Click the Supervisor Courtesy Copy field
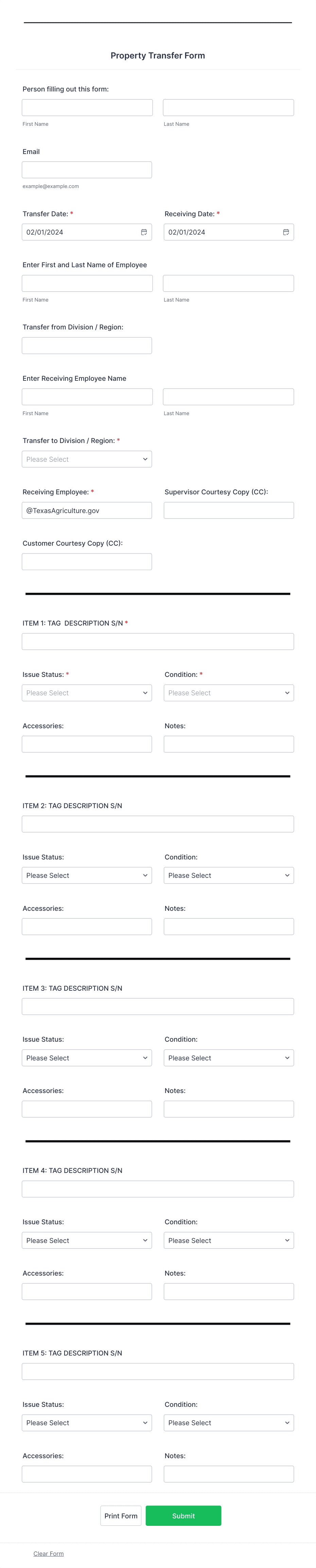 click(228, 510)
